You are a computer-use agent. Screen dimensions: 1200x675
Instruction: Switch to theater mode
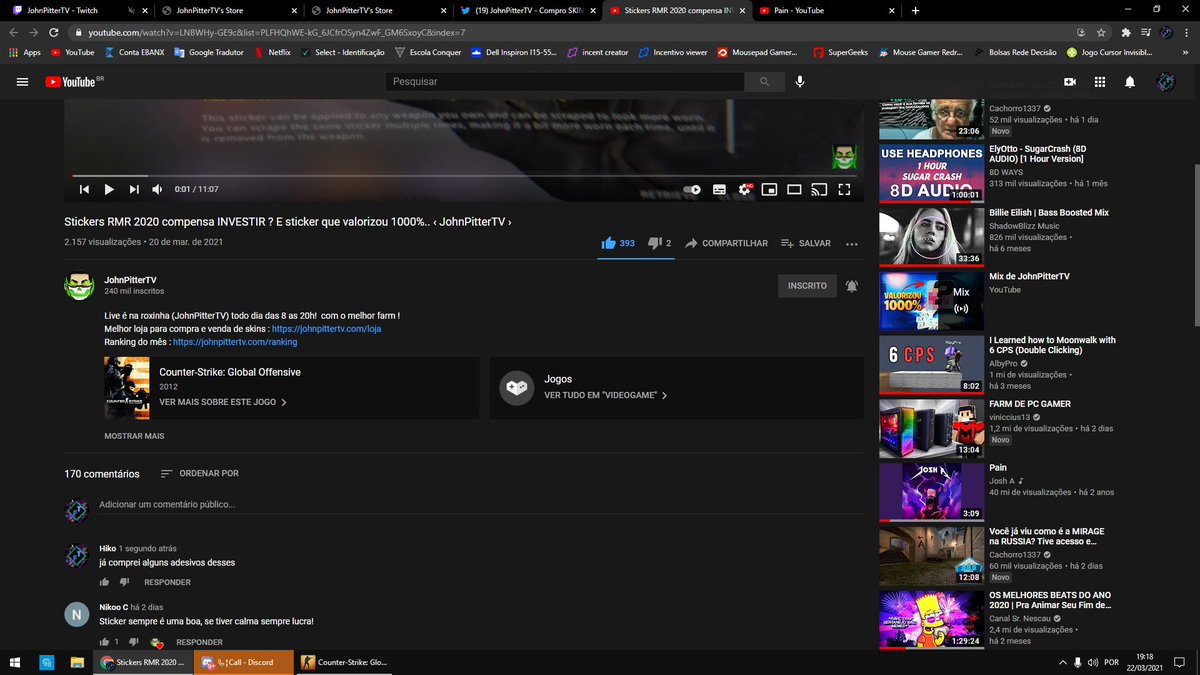794,189
